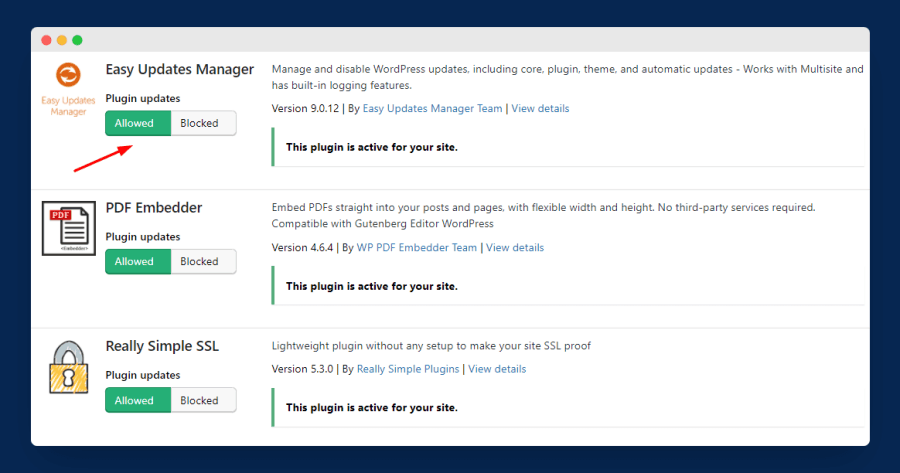The image size is (900, 473).
Task: Click the Easy Updates Manager plugin logo
Action: tap(68, 89)
